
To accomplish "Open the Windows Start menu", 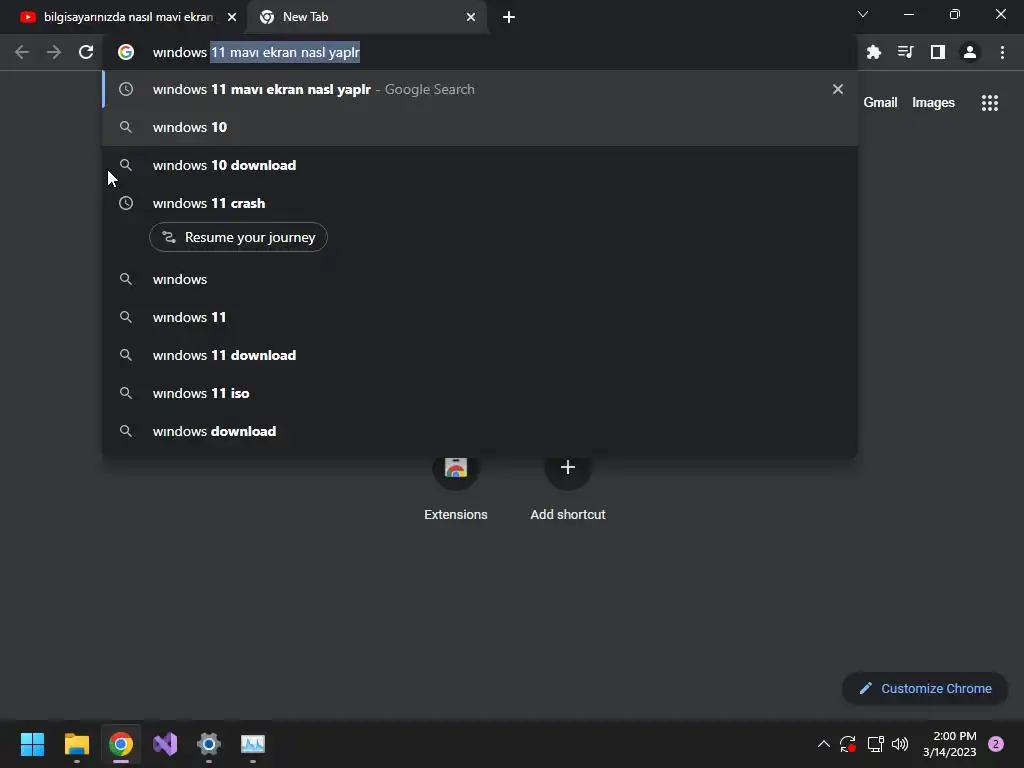I will [x=32, y=744].
